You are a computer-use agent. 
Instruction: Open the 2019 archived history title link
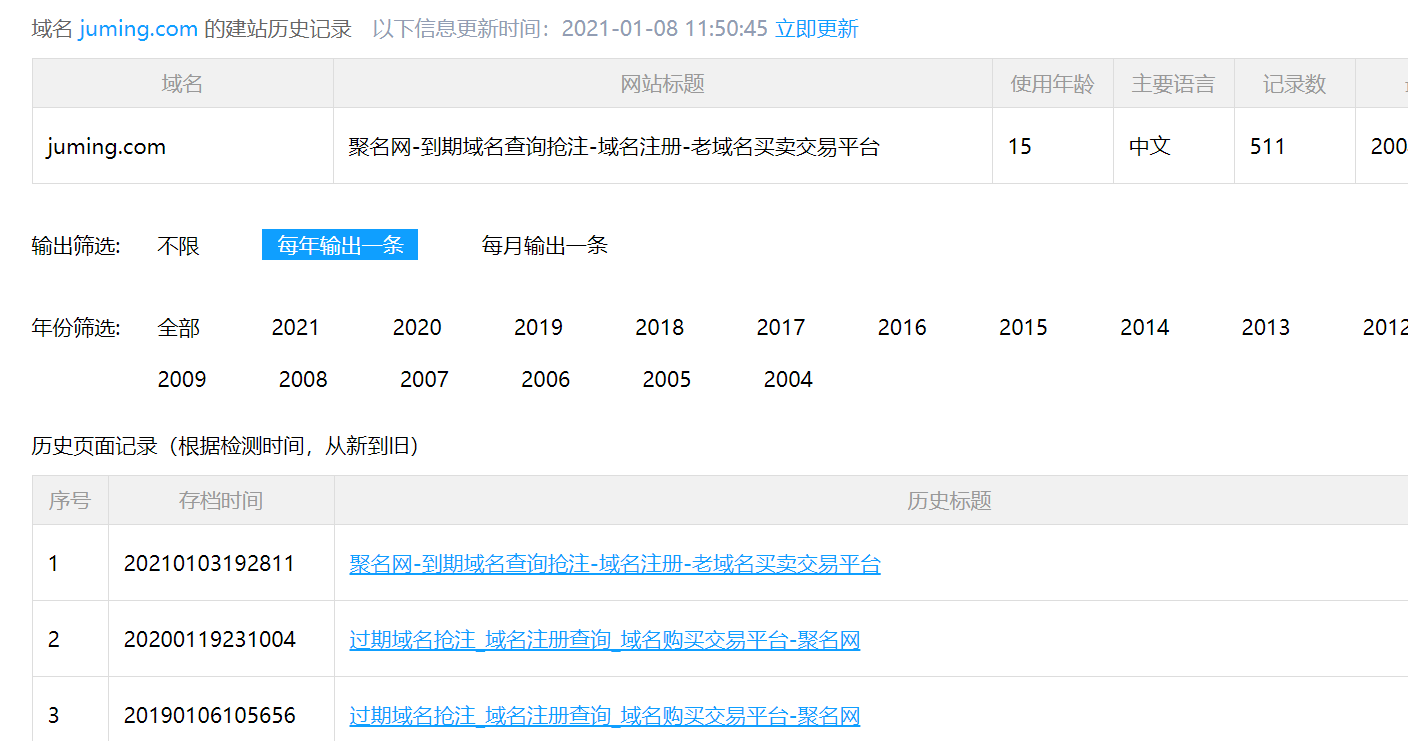[x=604, y=716]
